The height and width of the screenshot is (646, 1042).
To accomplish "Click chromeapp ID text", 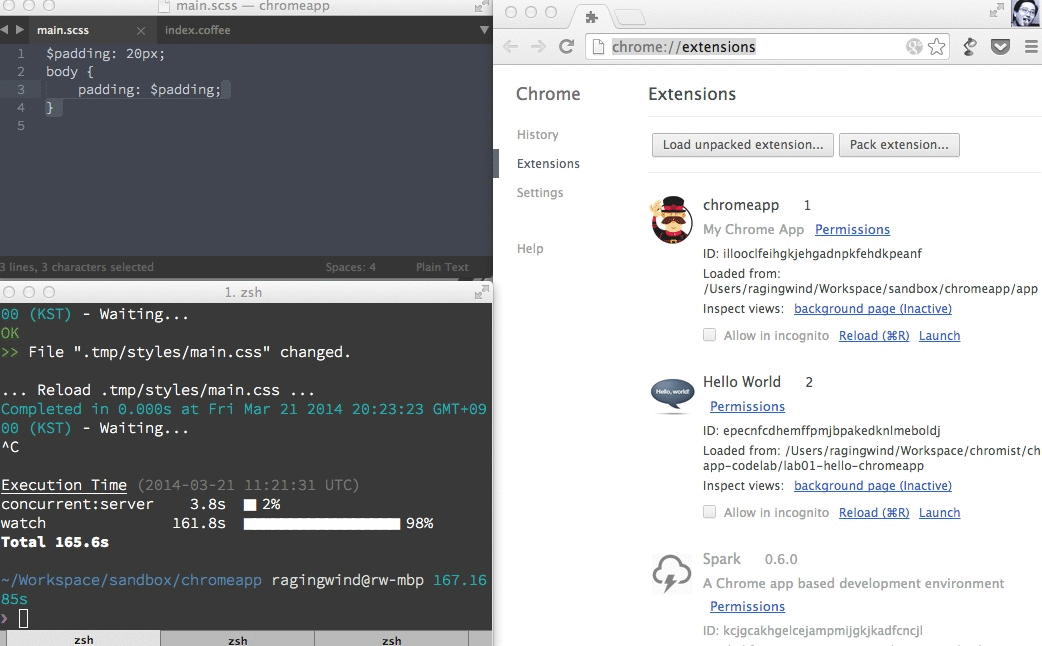I will click(812, 253).
